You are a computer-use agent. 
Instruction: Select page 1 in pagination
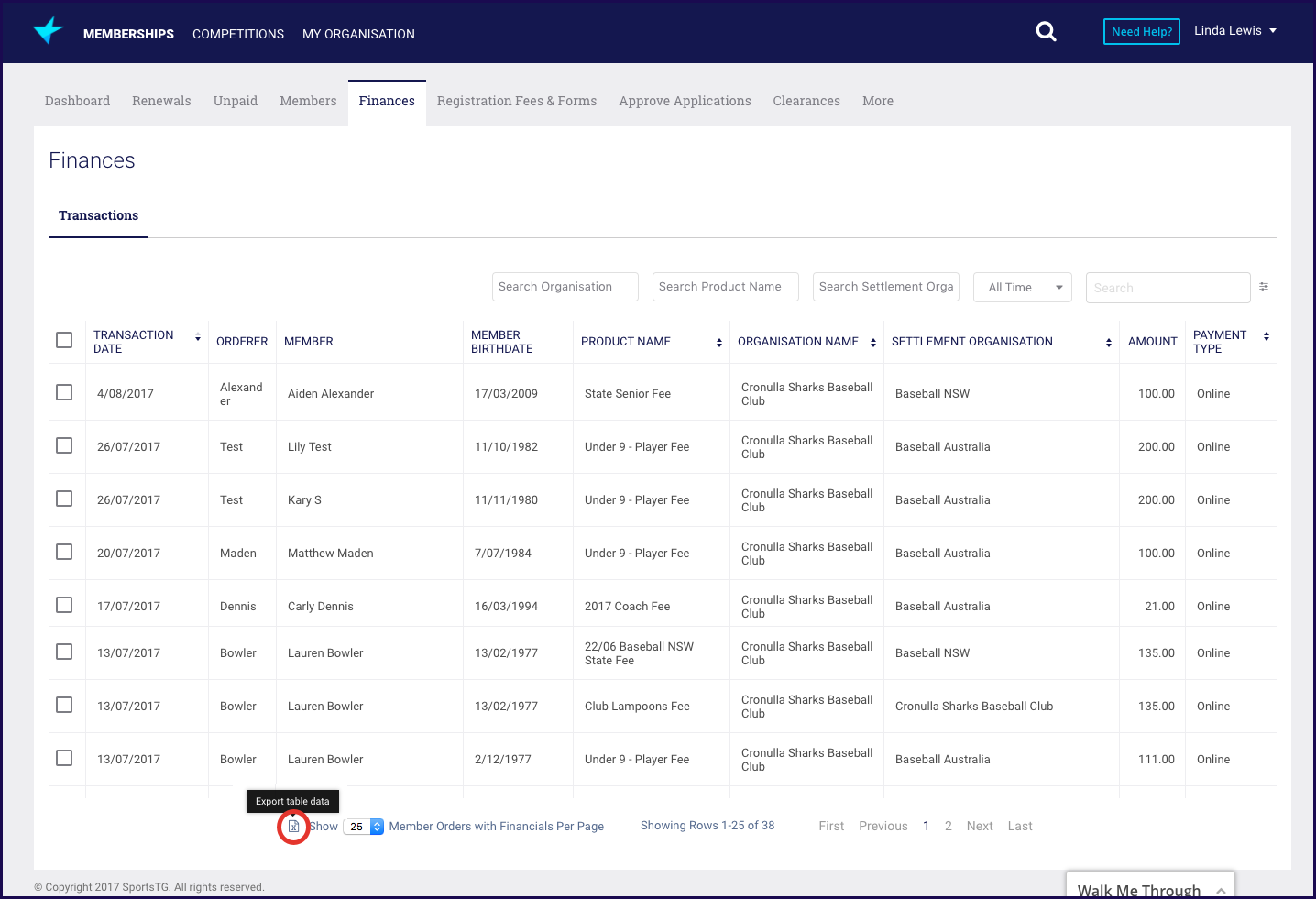click(x=927, y=826)
